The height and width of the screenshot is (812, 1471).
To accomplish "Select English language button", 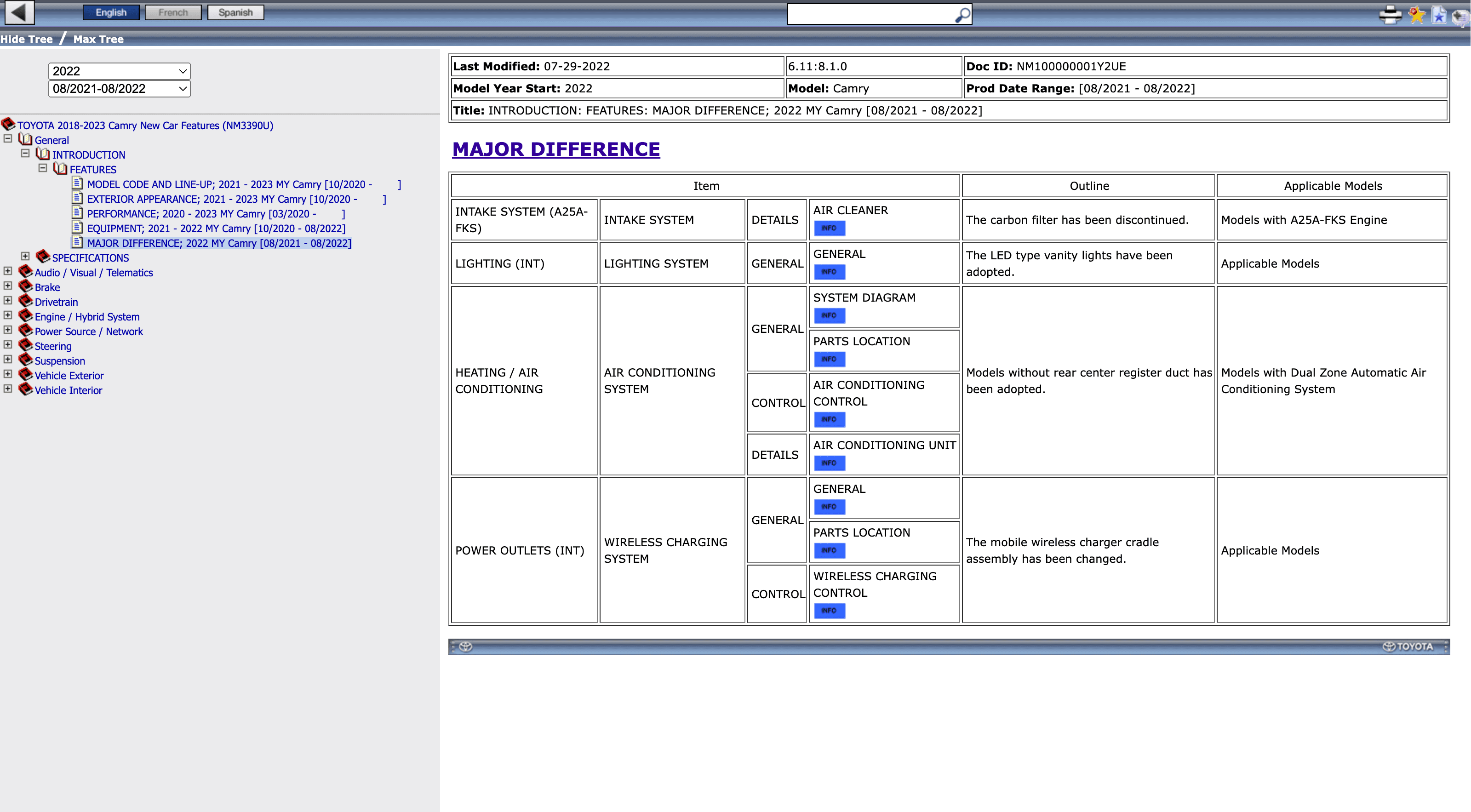I will click(x=111, y=12).
